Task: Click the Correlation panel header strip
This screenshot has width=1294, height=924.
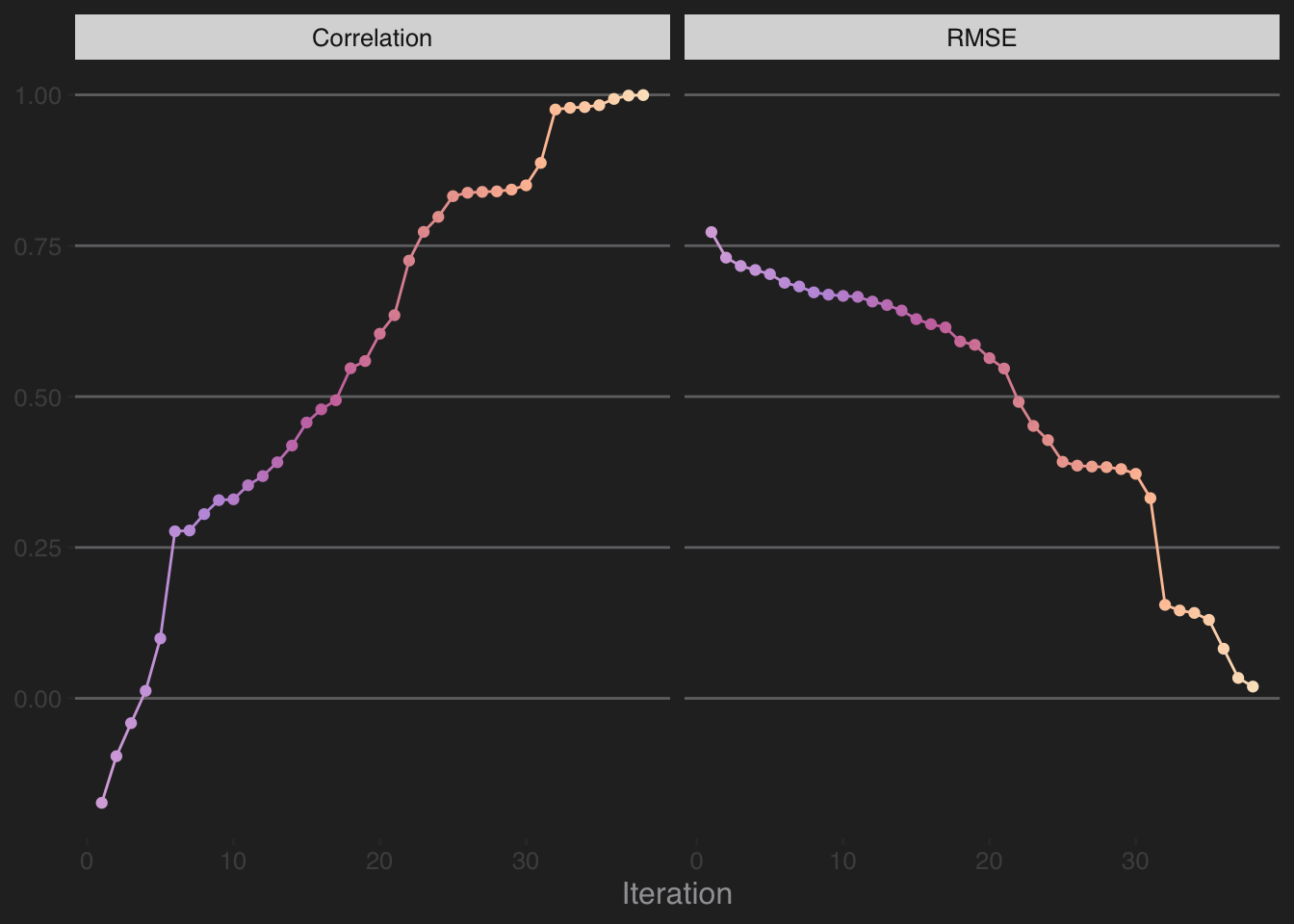Action: point(372,38)
